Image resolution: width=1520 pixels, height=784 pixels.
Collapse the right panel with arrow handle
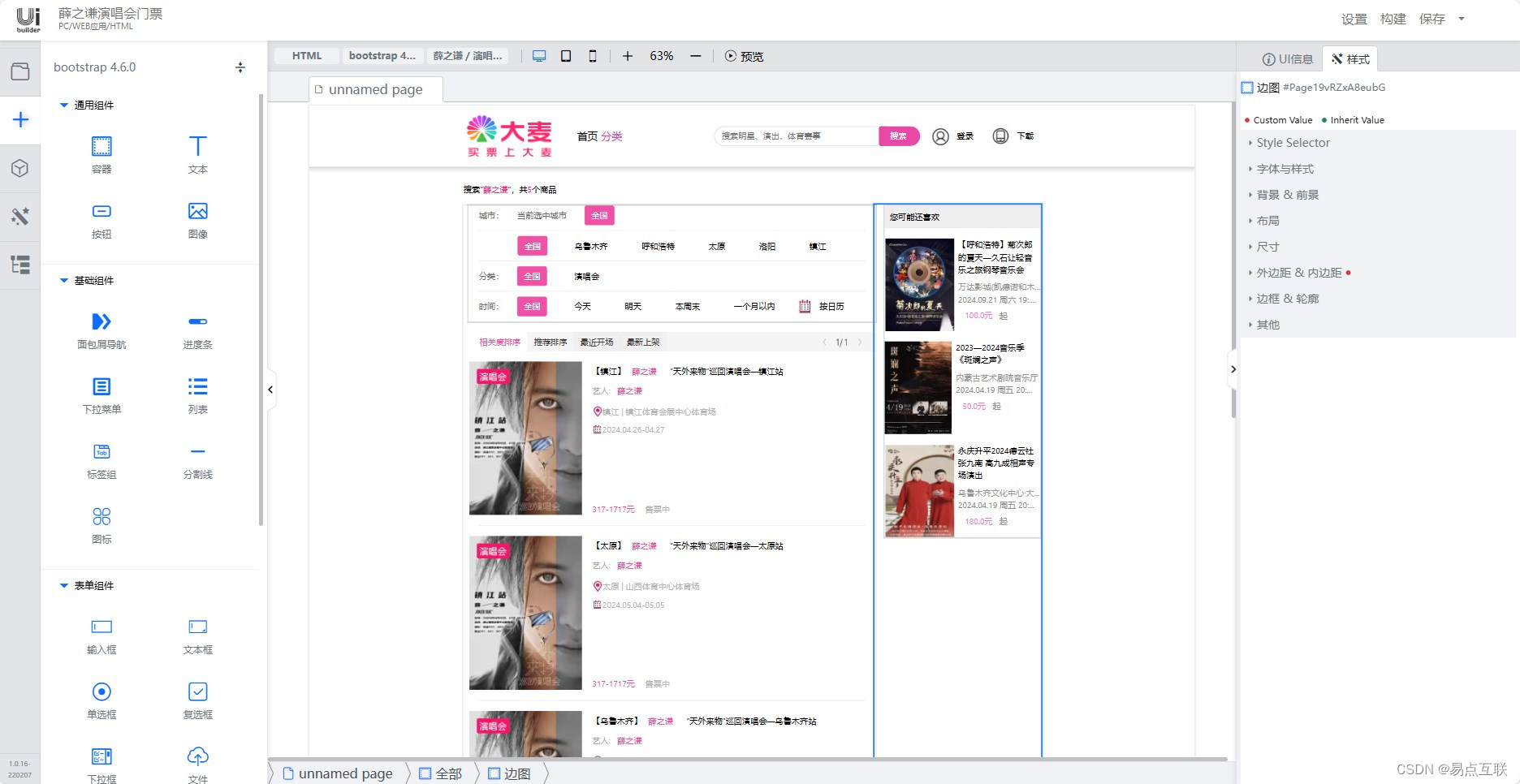click(x=1233, y=369)
